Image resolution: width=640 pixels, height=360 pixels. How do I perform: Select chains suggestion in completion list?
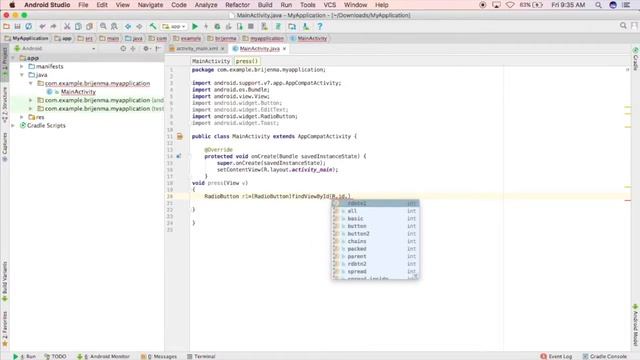pyautogui.click(x=375, y=241)
